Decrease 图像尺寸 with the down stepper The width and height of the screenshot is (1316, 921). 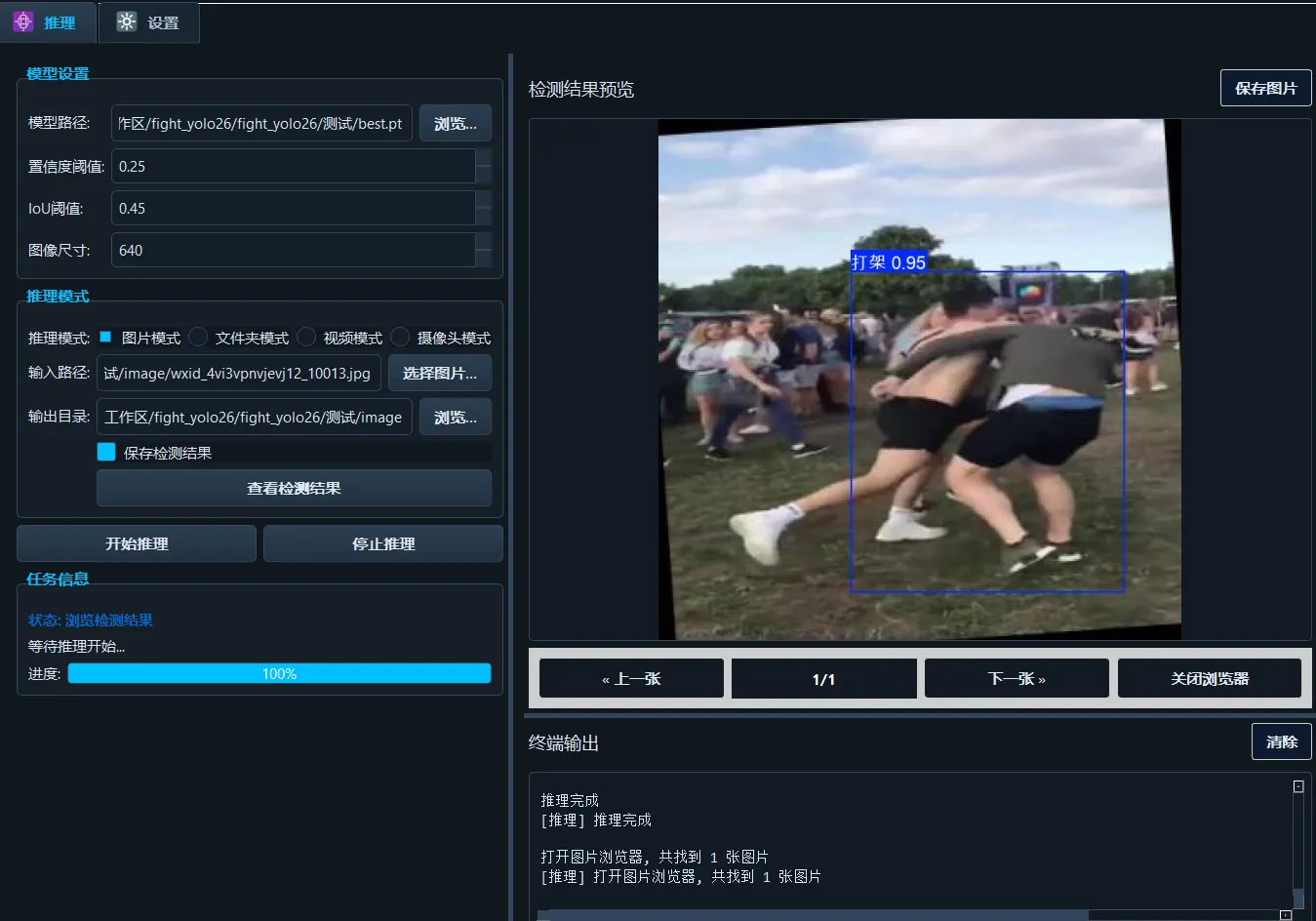click(484, 260)
